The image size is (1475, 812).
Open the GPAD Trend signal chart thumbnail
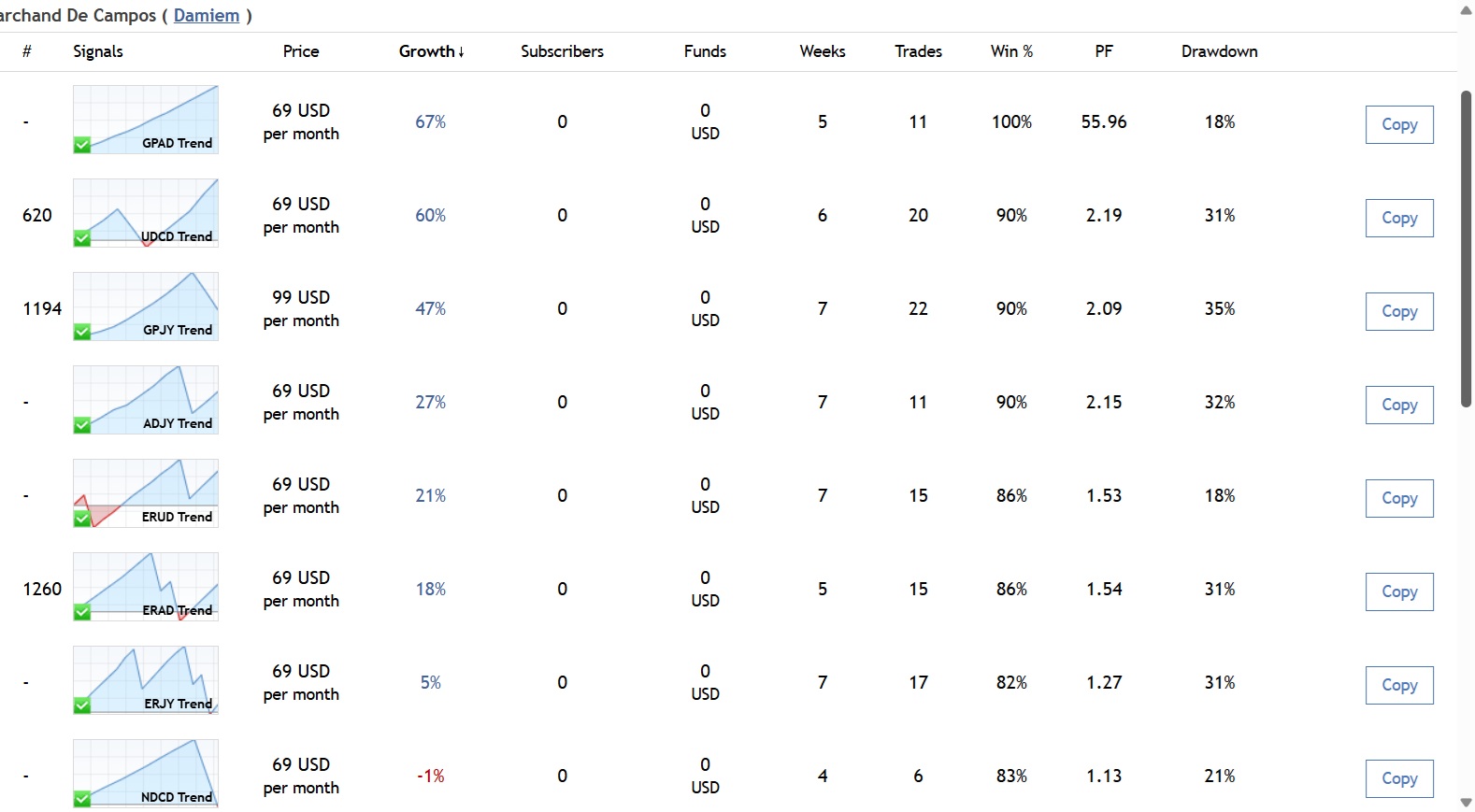point(146,120)
